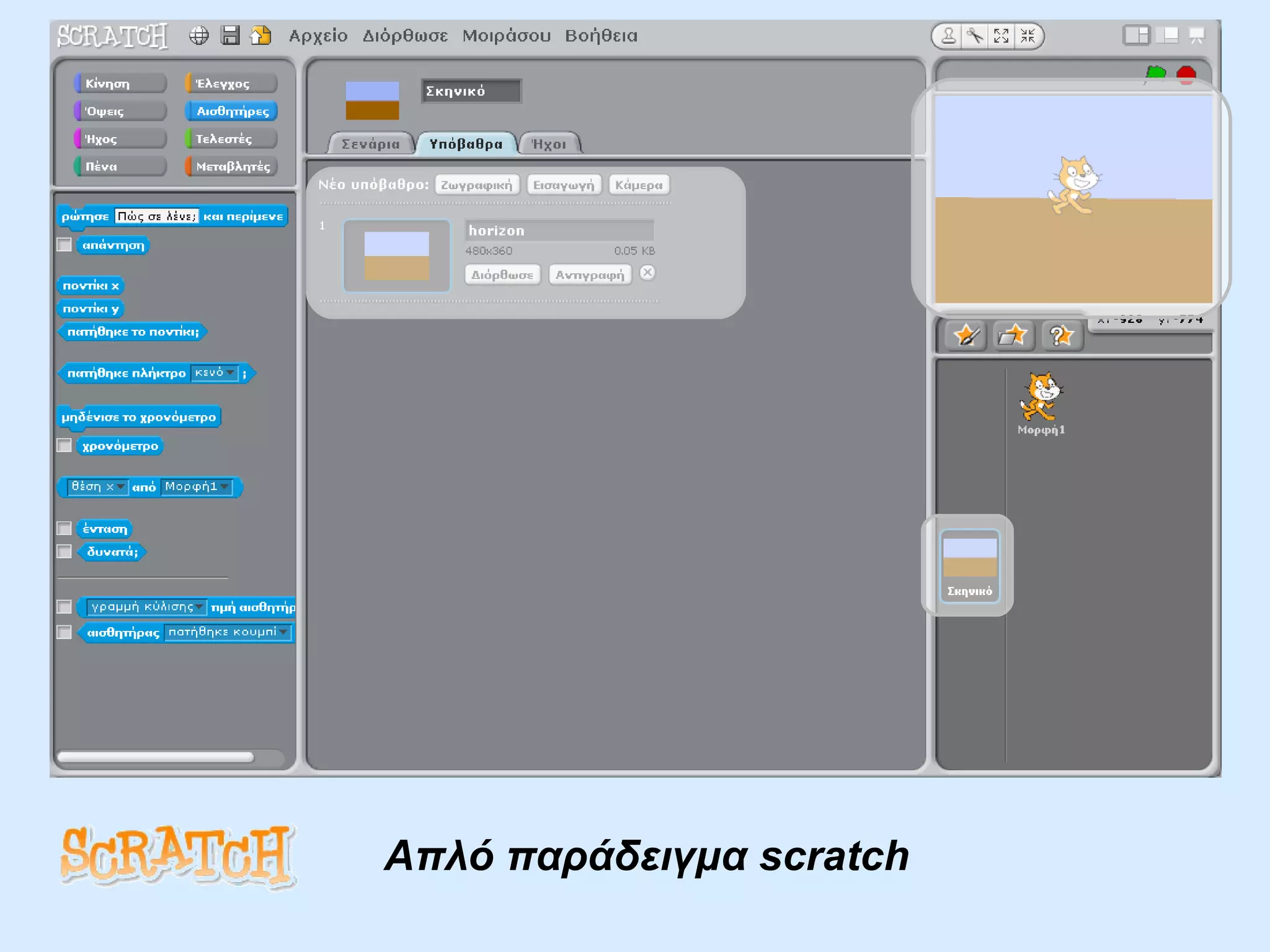Click the globe language icon
Screen dimensions: 1270x952
pos(198,36)
